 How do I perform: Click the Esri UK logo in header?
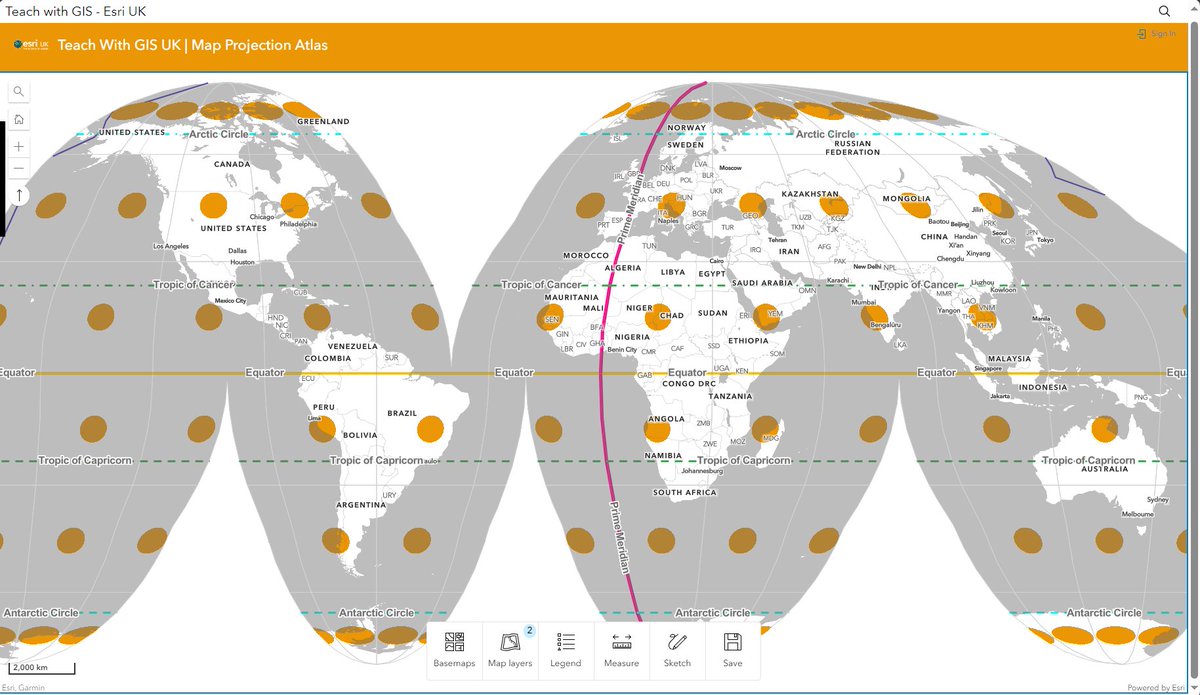pos(30,45)
